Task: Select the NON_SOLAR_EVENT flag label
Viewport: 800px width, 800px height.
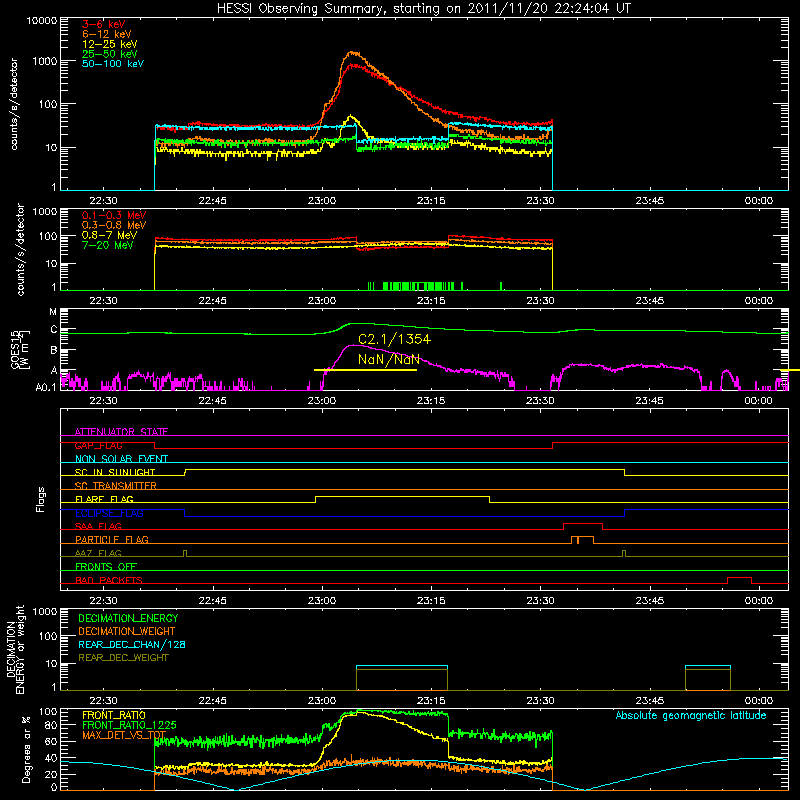Action: click(x=121, y=459)
